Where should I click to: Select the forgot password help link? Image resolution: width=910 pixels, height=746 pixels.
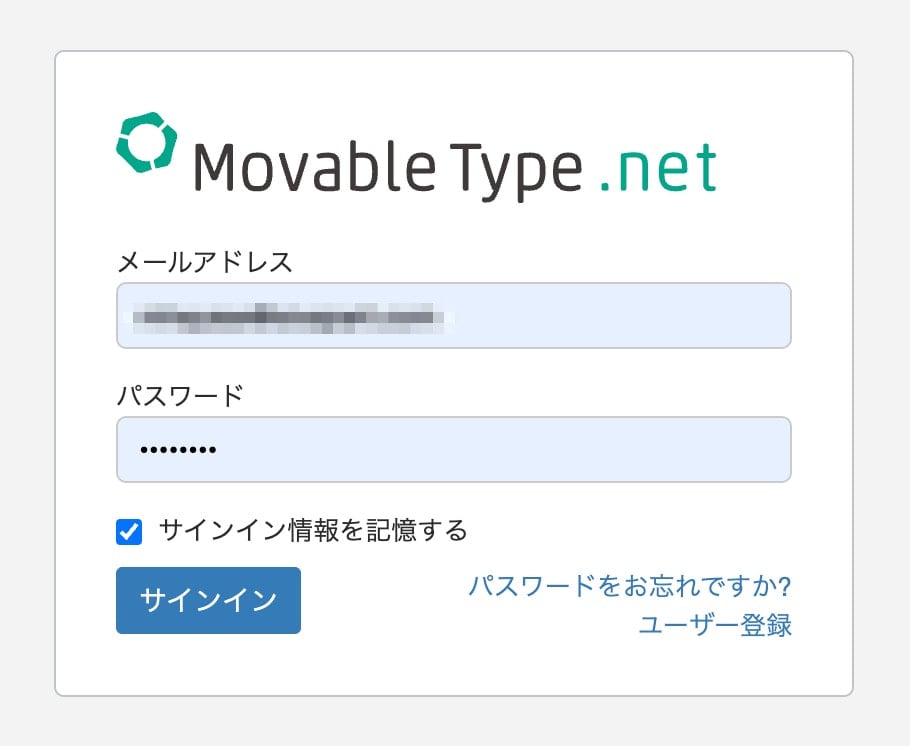[630, 585]
